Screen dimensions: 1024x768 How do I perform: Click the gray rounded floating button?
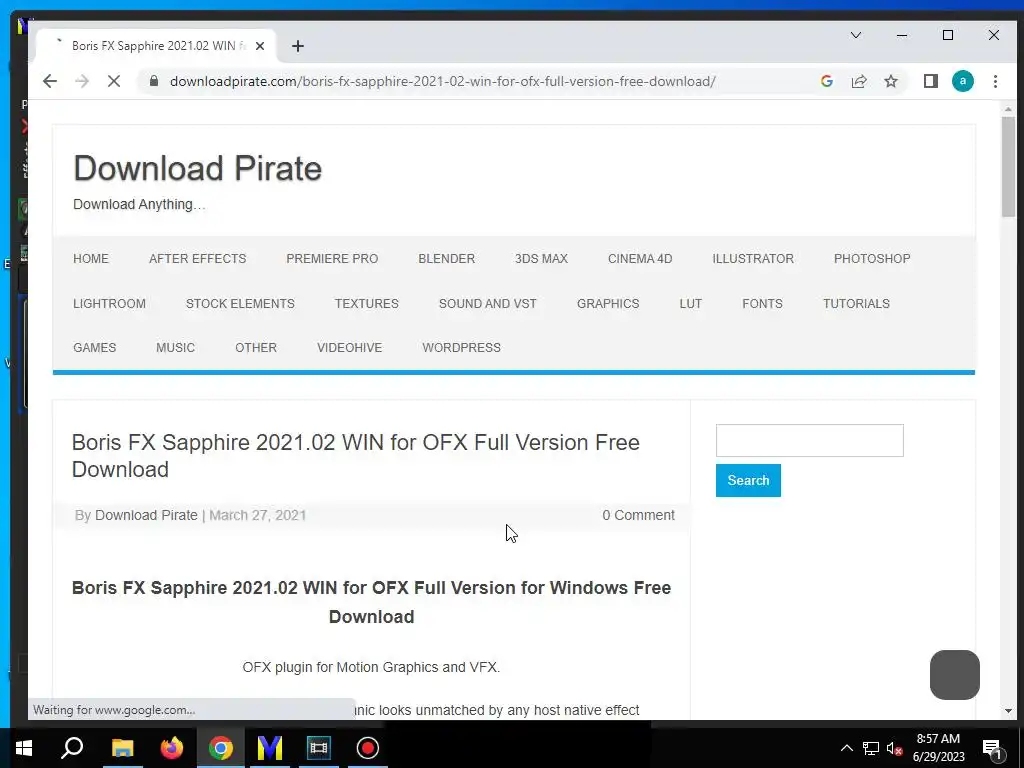(x=955, y=675)
